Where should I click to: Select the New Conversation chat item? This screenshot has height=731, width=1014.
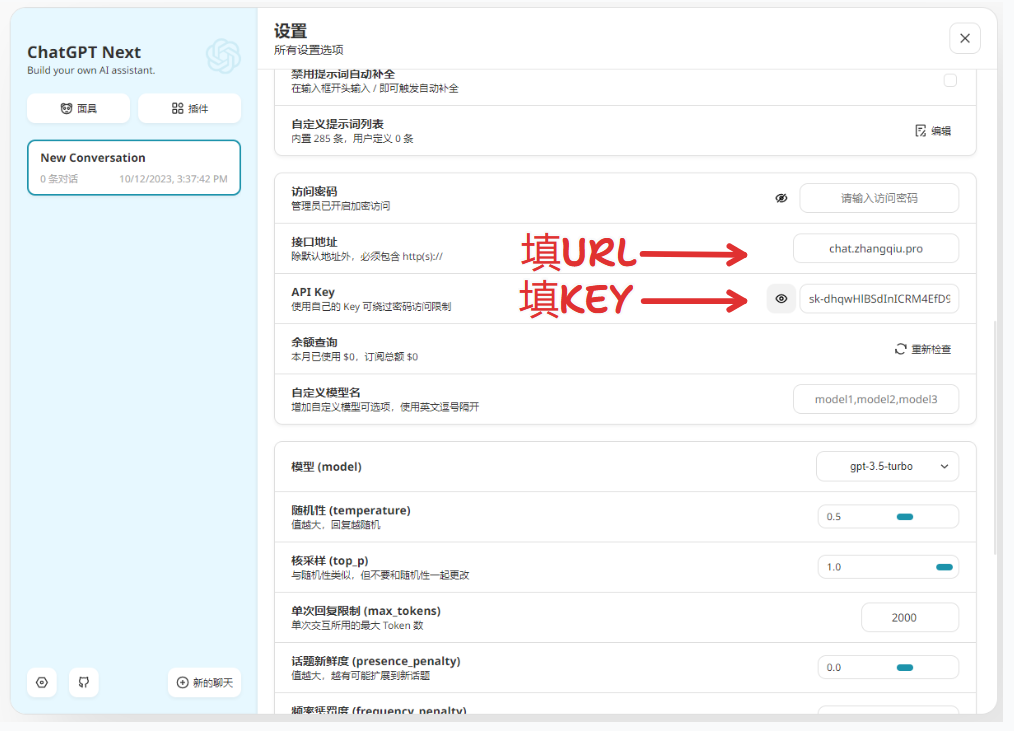click(134, 167)
